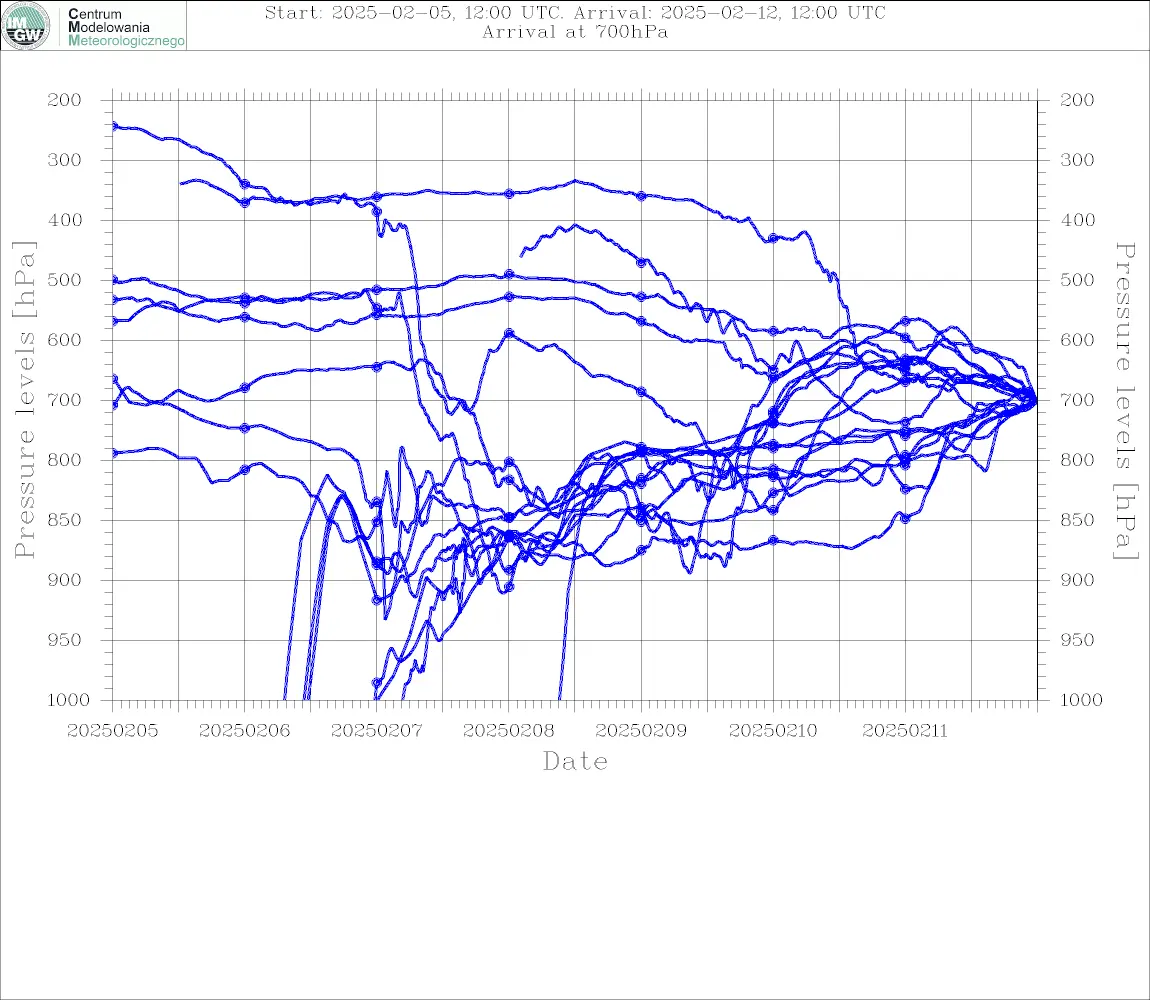Click the right axis 1000 label

1081,700
